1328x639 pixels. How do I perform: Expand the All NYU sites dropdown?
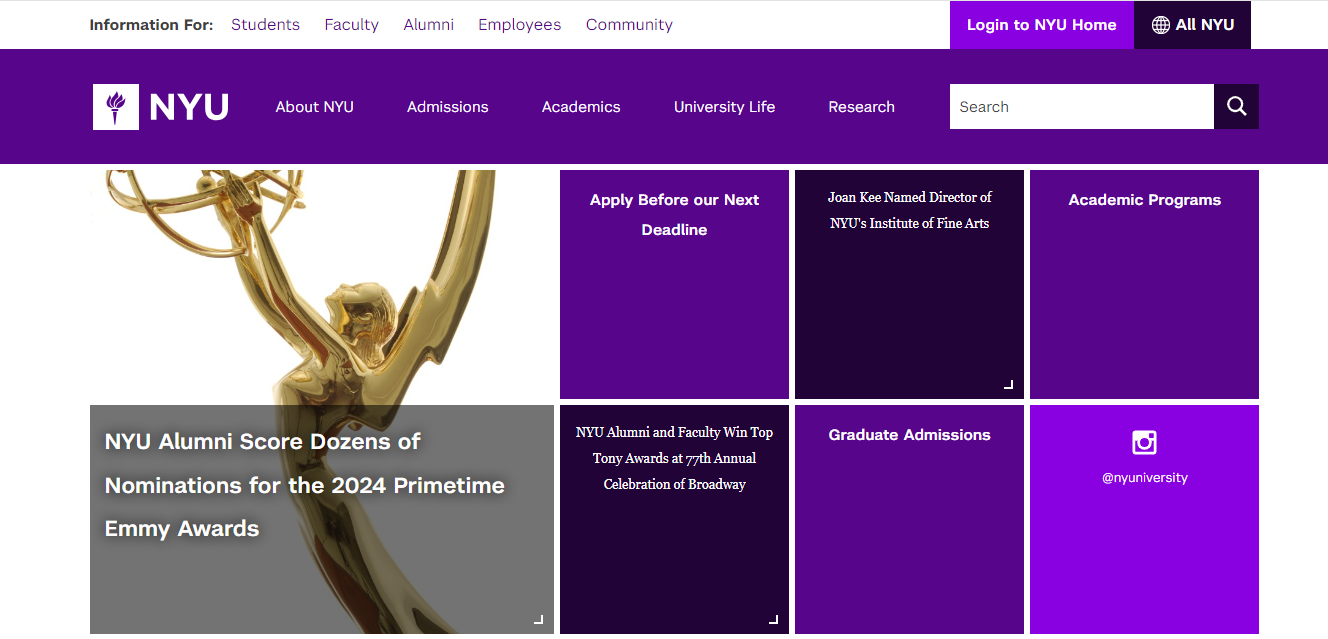[x=1192, y=25]
